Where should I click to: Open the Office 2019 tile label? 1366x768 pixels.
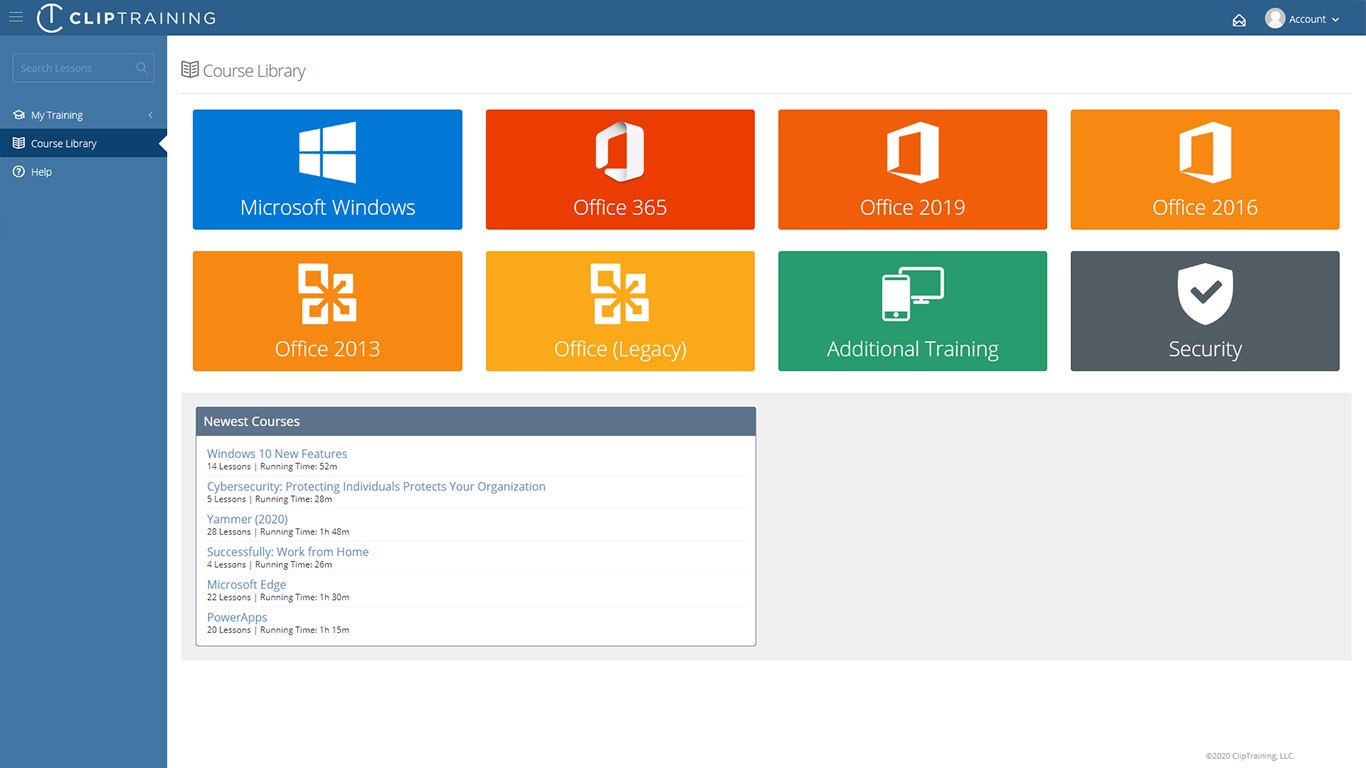tap(913, 208)
